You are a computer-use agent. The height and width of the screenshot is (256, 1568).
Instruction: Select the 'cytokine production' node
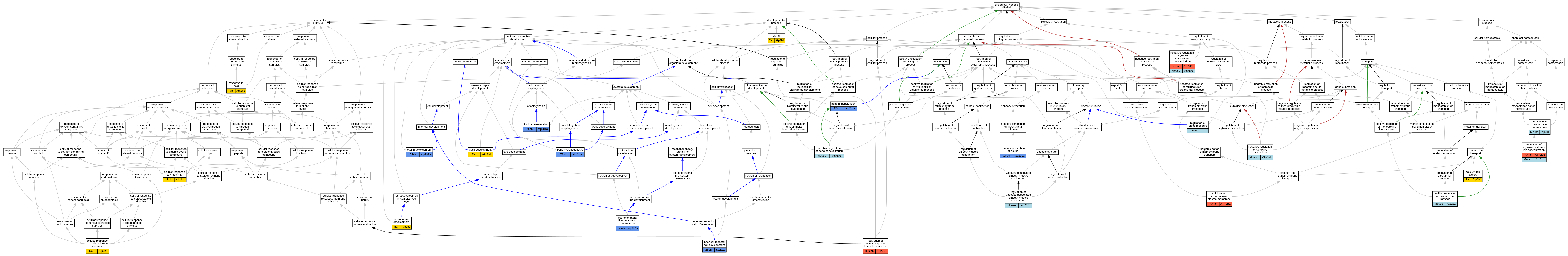(x=1242, y=106)
